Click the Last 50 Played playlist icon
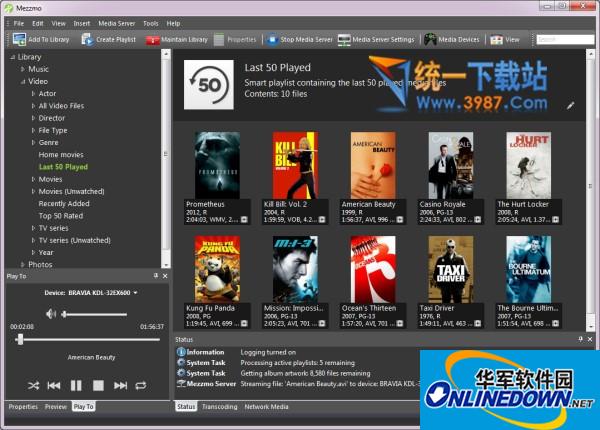This screenshot has height=430, width=600. pos(209,85)
